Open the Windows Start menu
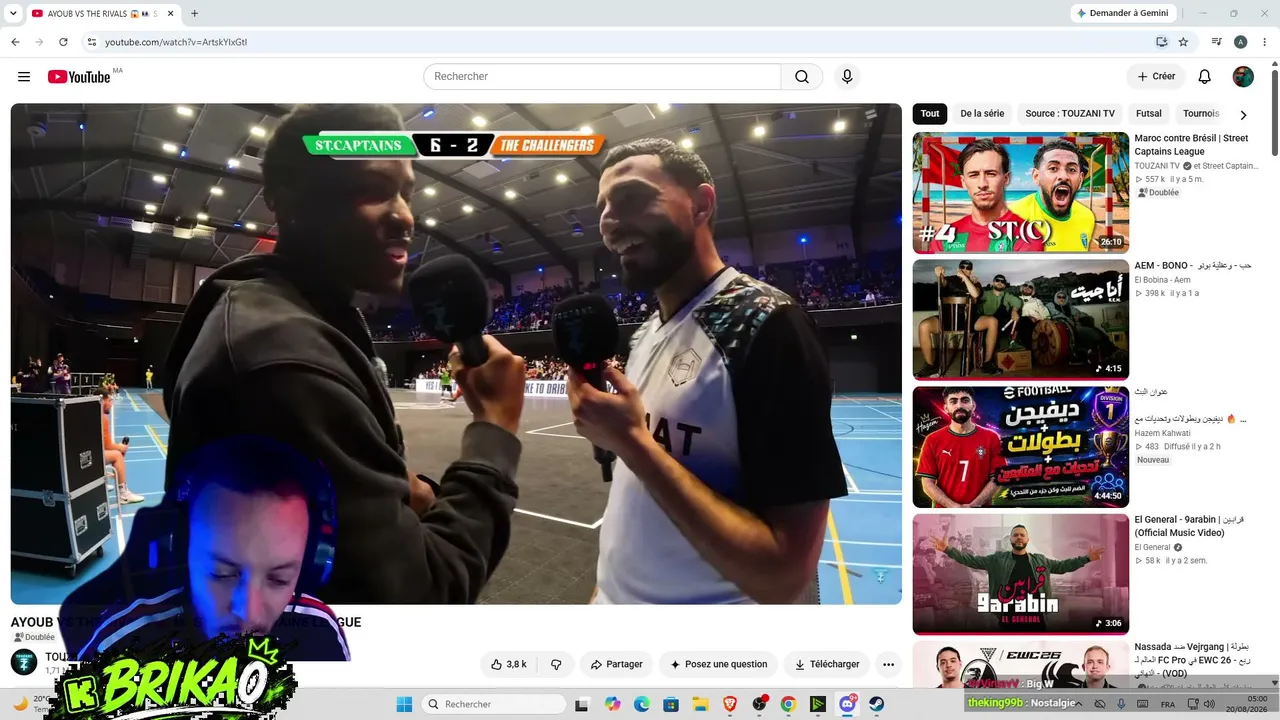 [x=404, y=704]
